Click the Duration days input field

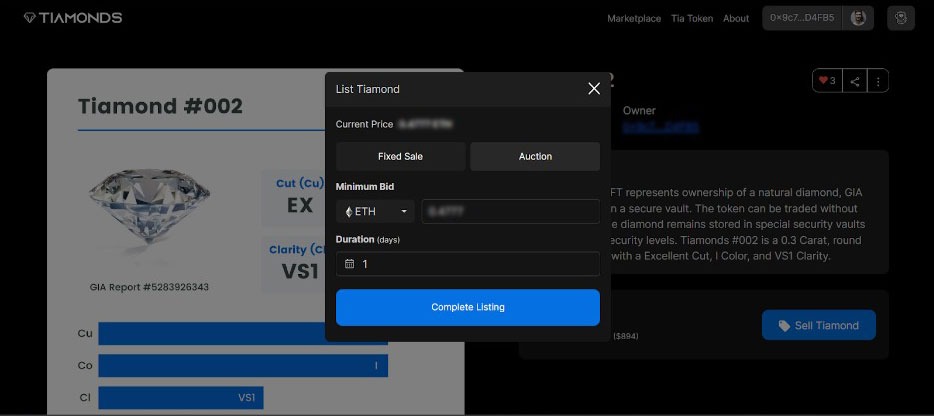pos(468,263)
